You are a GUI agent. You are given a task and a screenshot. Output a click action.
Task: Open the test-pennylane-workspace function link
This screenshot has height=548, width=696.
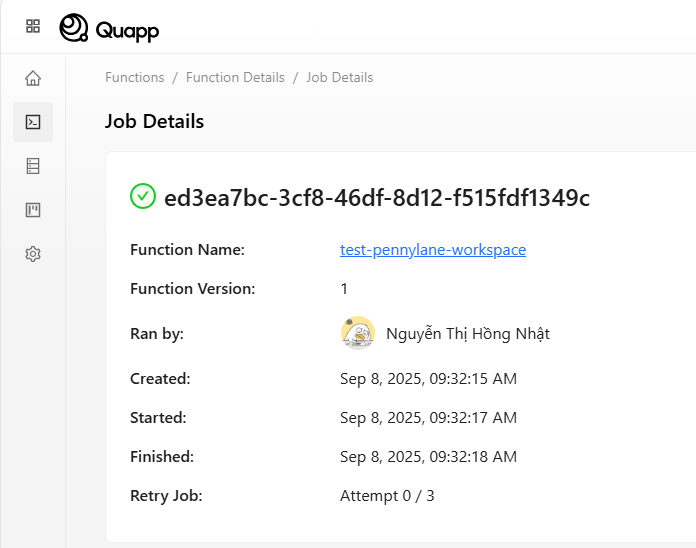click(x=433, y=250)
